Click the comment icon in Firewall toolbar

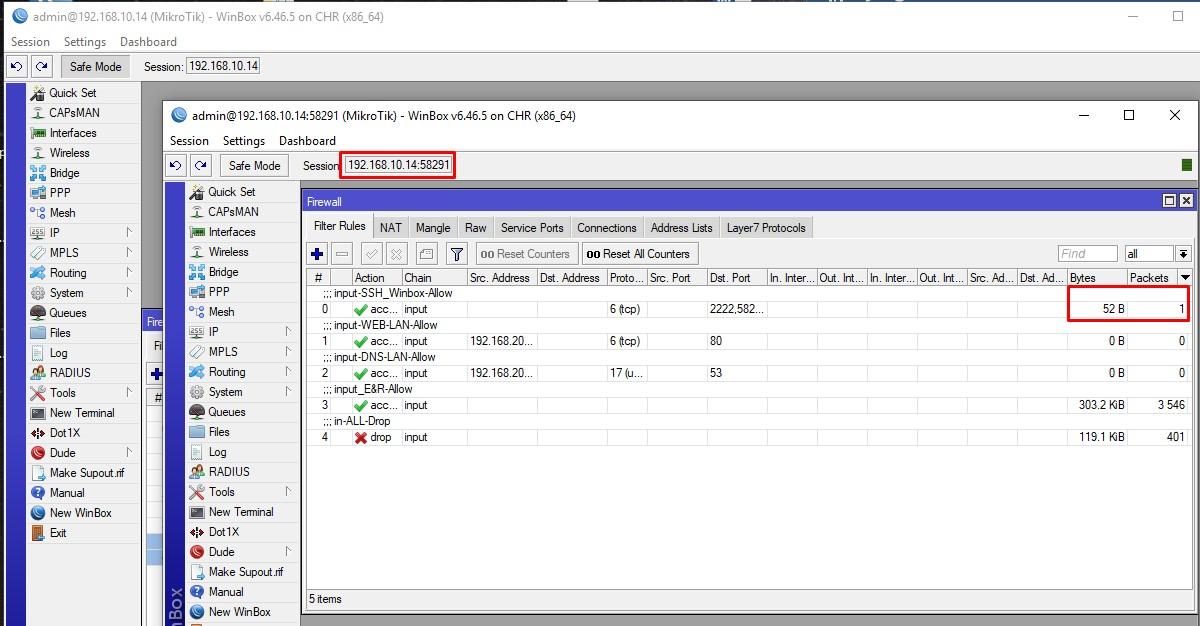(425, 254)
